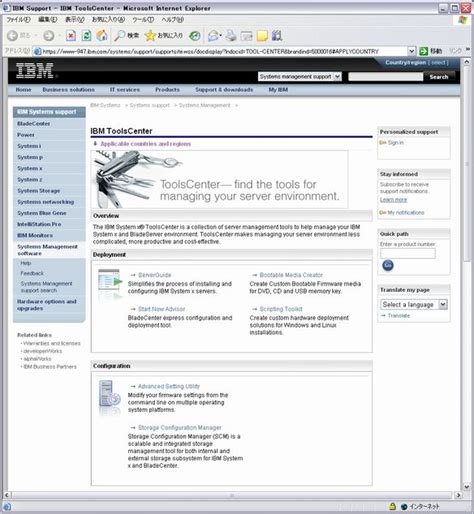The image size is (474, 514).
Task: Open the お気に入り (Favorites) menu
Action: click(108, 20)
